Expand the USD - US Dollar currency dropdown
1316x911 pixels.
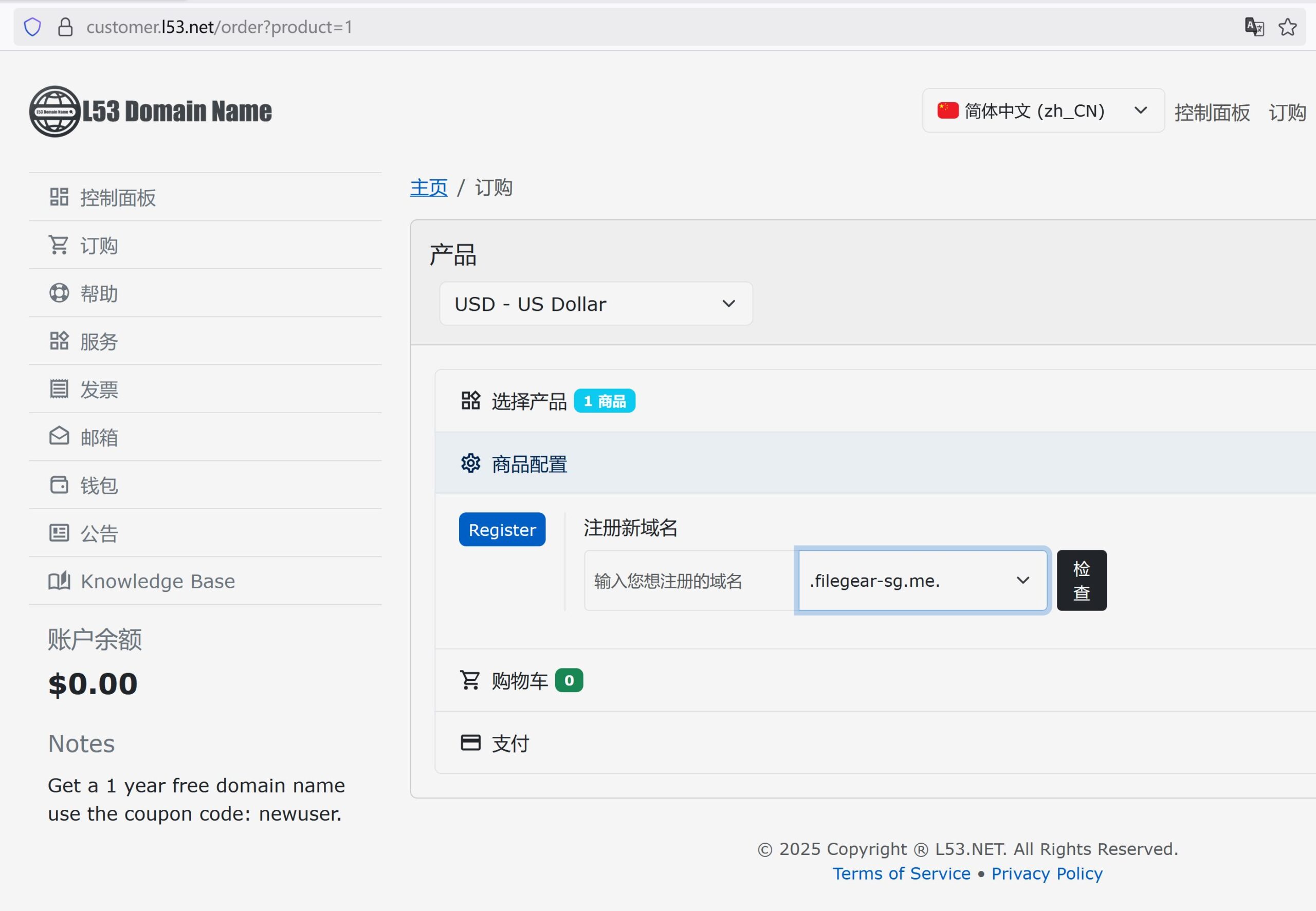595,304
